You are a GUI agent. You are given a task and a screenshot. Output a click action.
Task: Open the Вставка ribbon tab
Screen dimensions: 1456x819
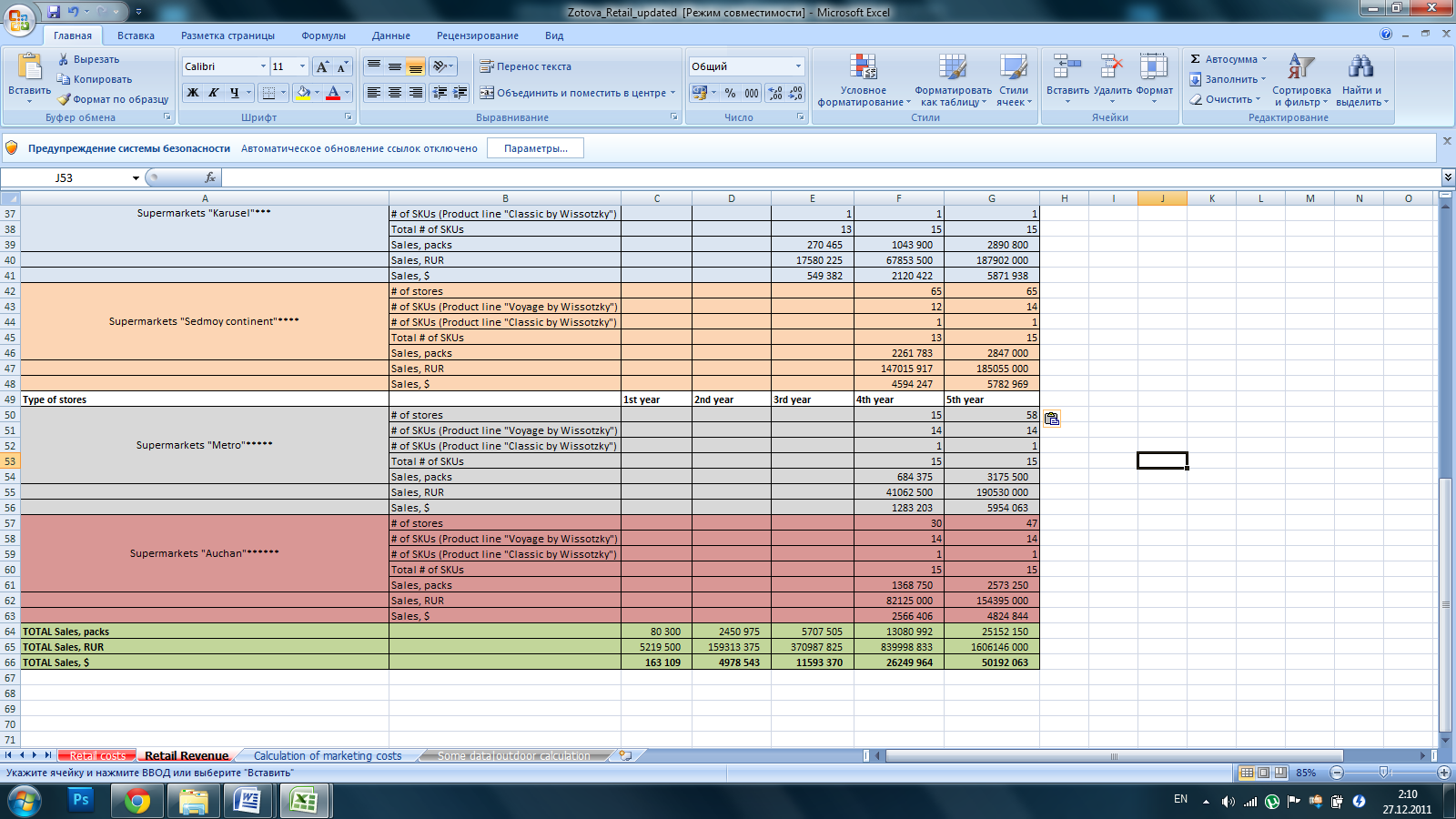pyautogui.click(x=136, y=35)
